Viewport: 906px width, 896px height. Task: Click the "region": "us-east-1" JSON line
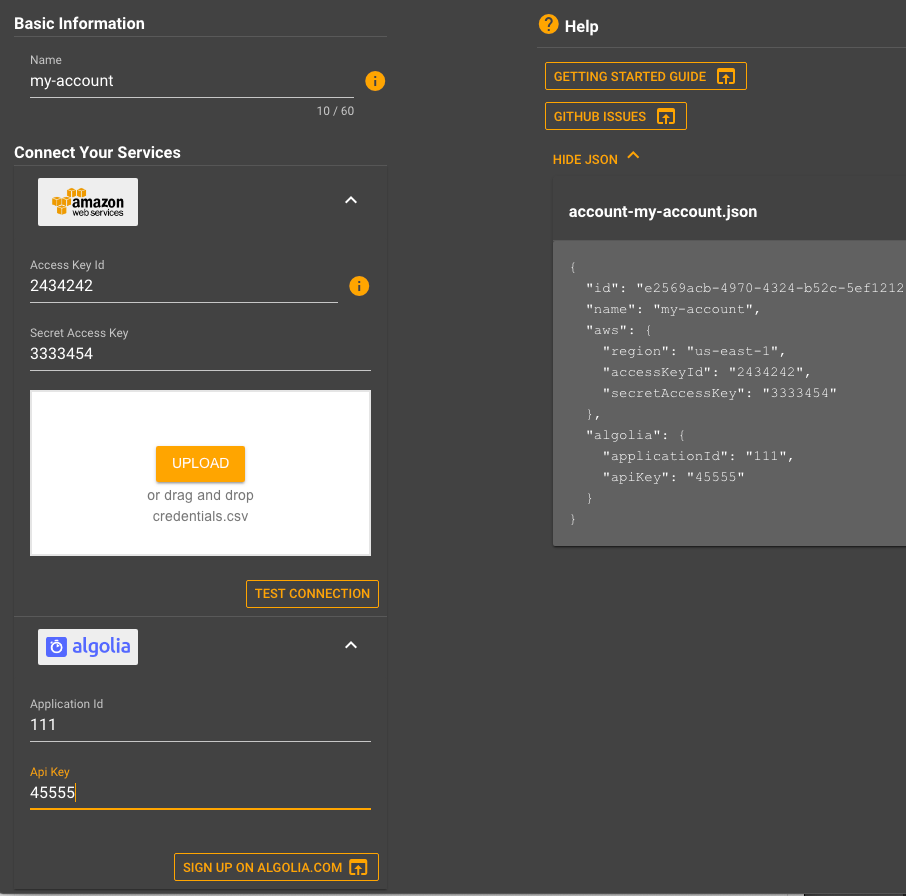pyautogui.click(x=694, y=351)
